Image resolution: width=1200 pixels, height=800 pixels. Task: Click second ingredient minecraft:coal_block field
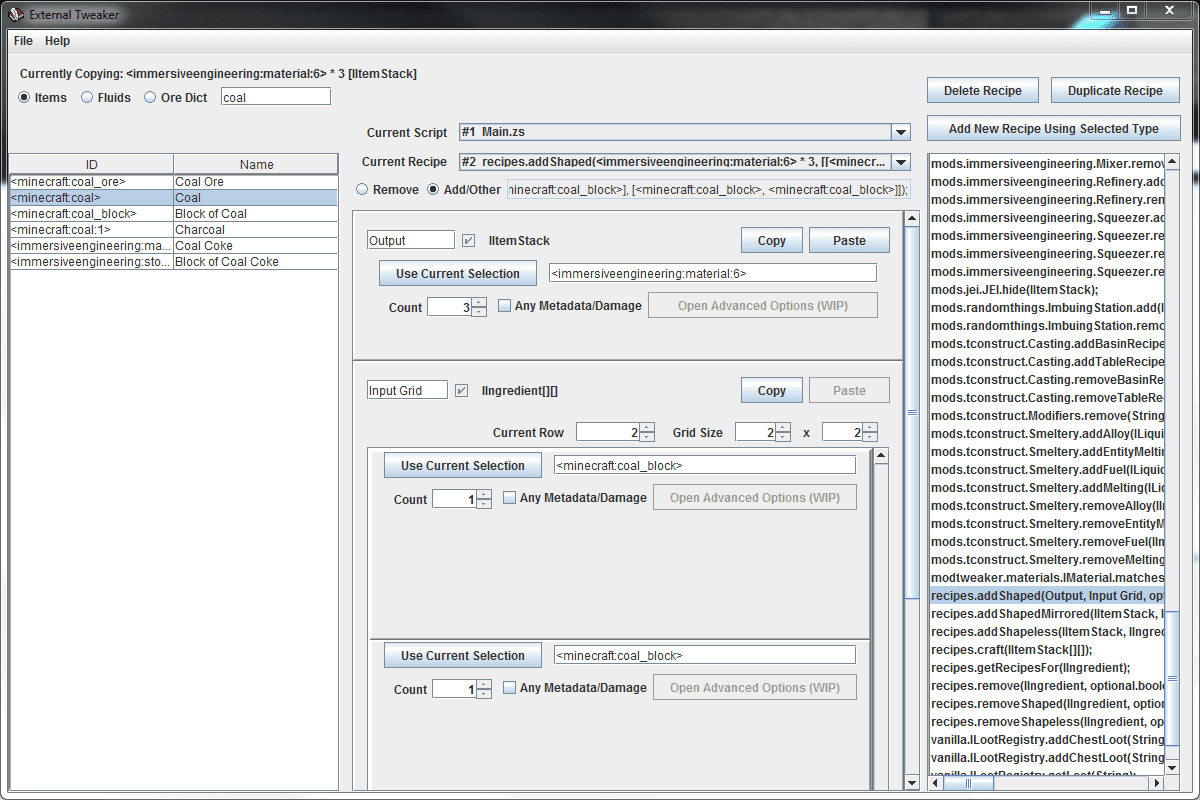(705, 655)
